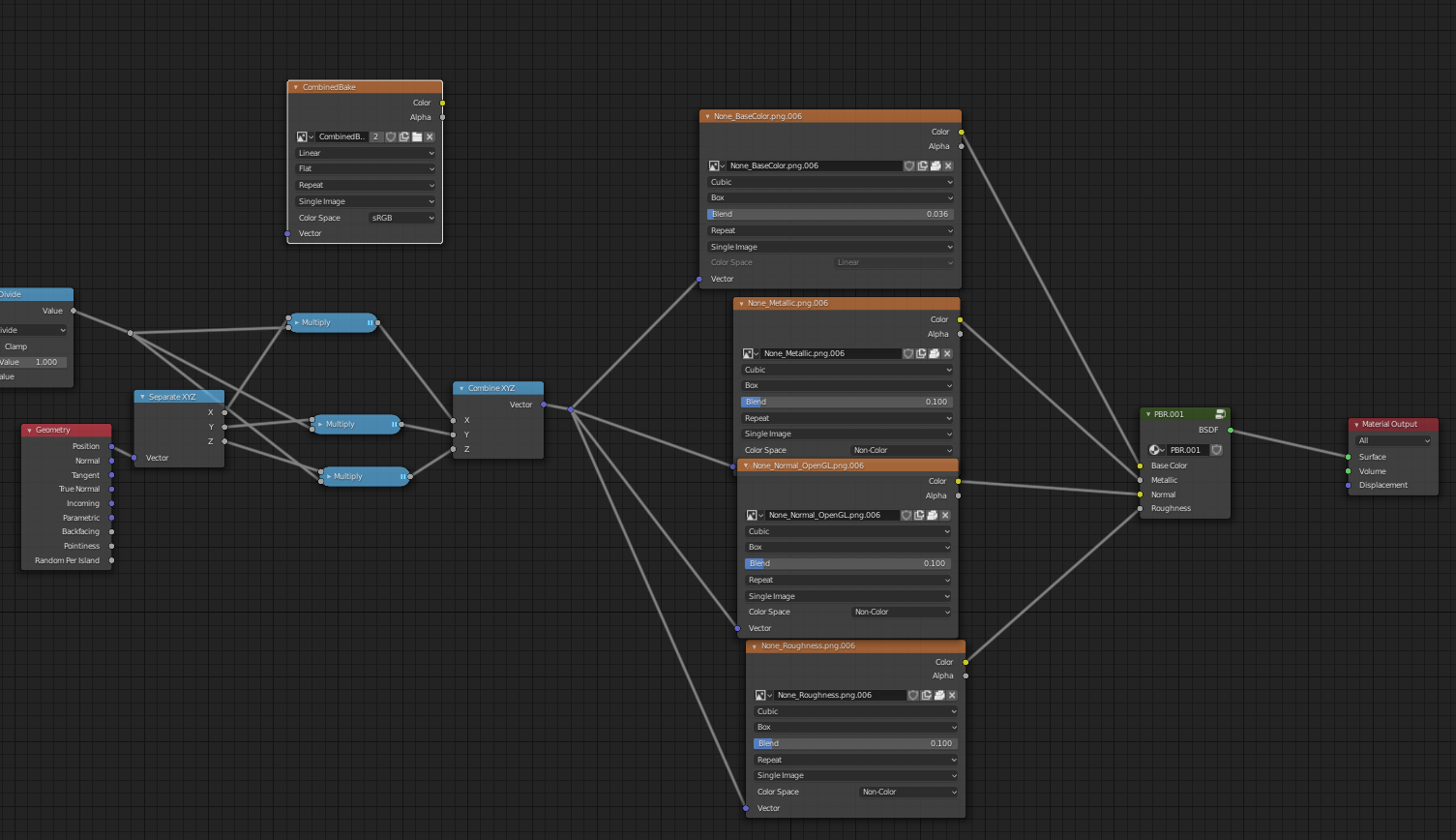Open PBR.001 group edit icon in header
This screenshot has width=1456, height=840.
tap(1220, 414)
